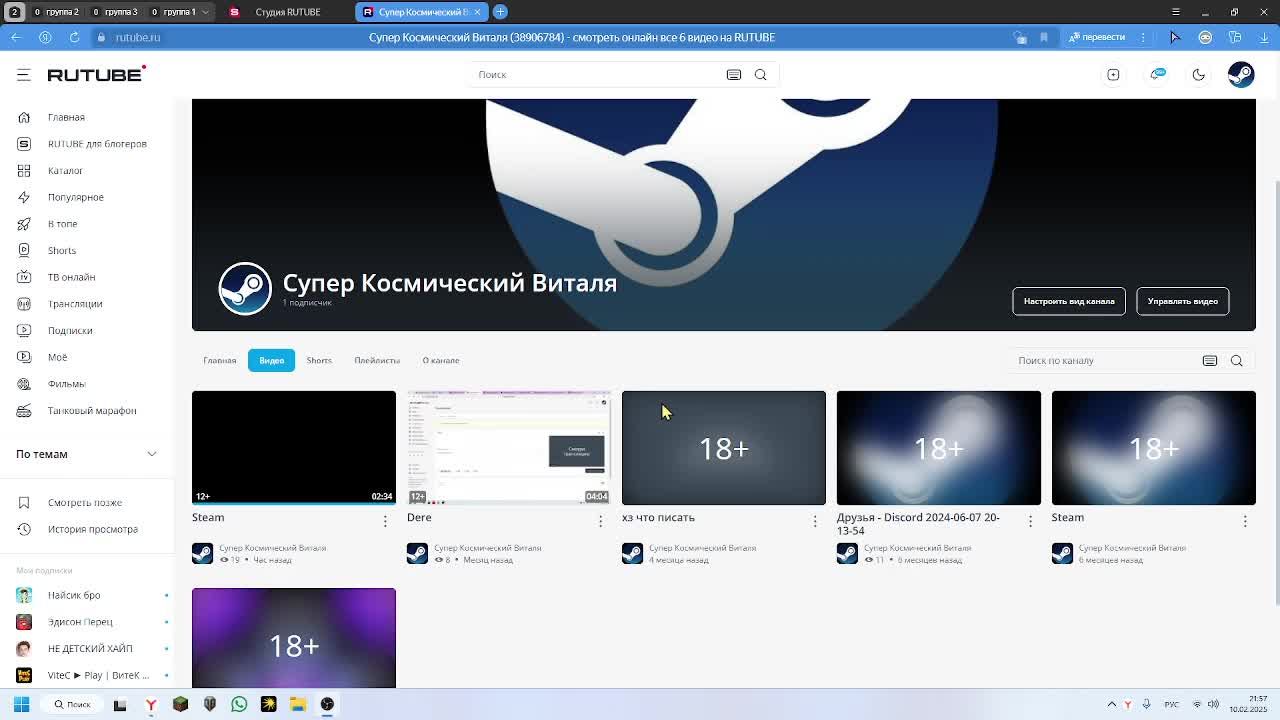Toggle dark theme moon icon
The image size is (1280, 720).
[1198, 75]
